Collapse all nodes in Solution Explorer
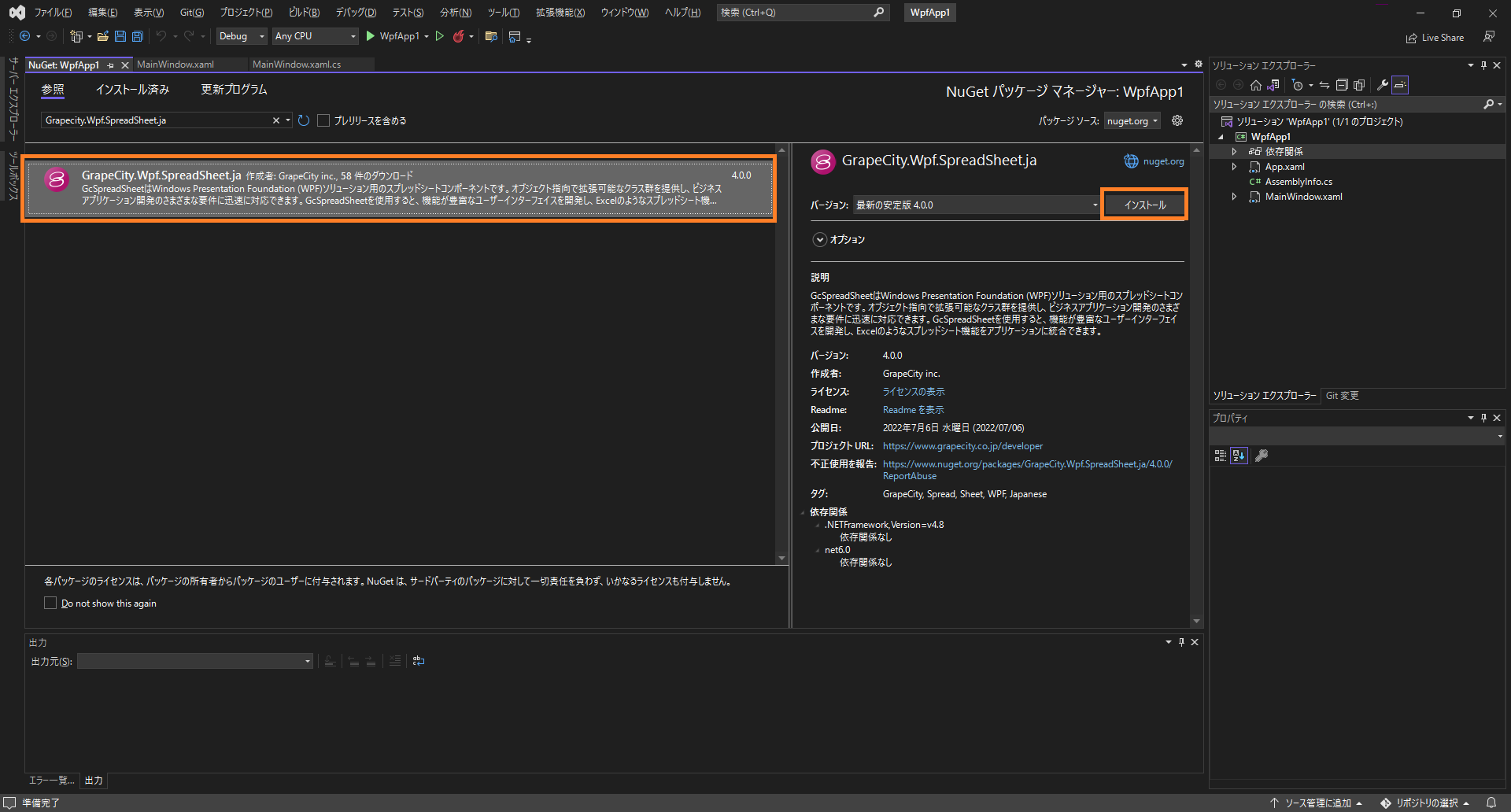 [1342, 85]
